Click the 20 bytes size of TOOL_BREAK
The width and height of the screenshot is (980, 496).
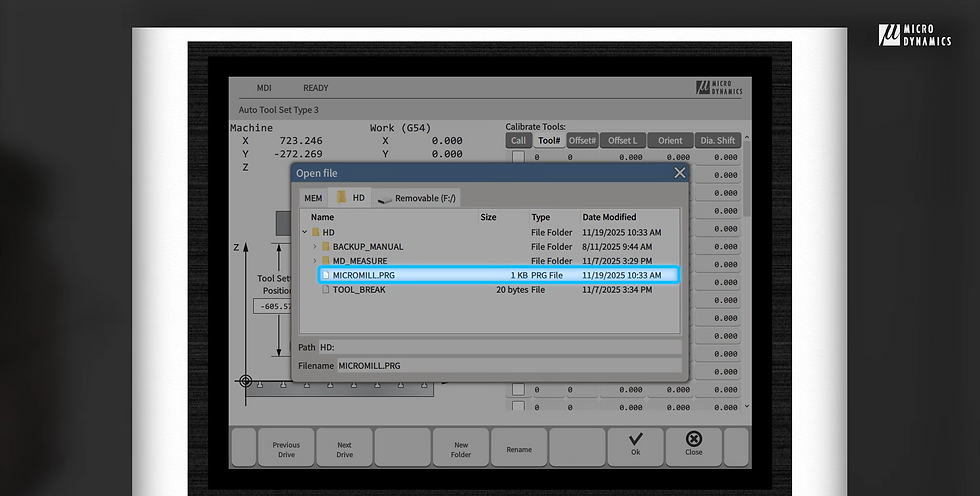tap(512, 289)
